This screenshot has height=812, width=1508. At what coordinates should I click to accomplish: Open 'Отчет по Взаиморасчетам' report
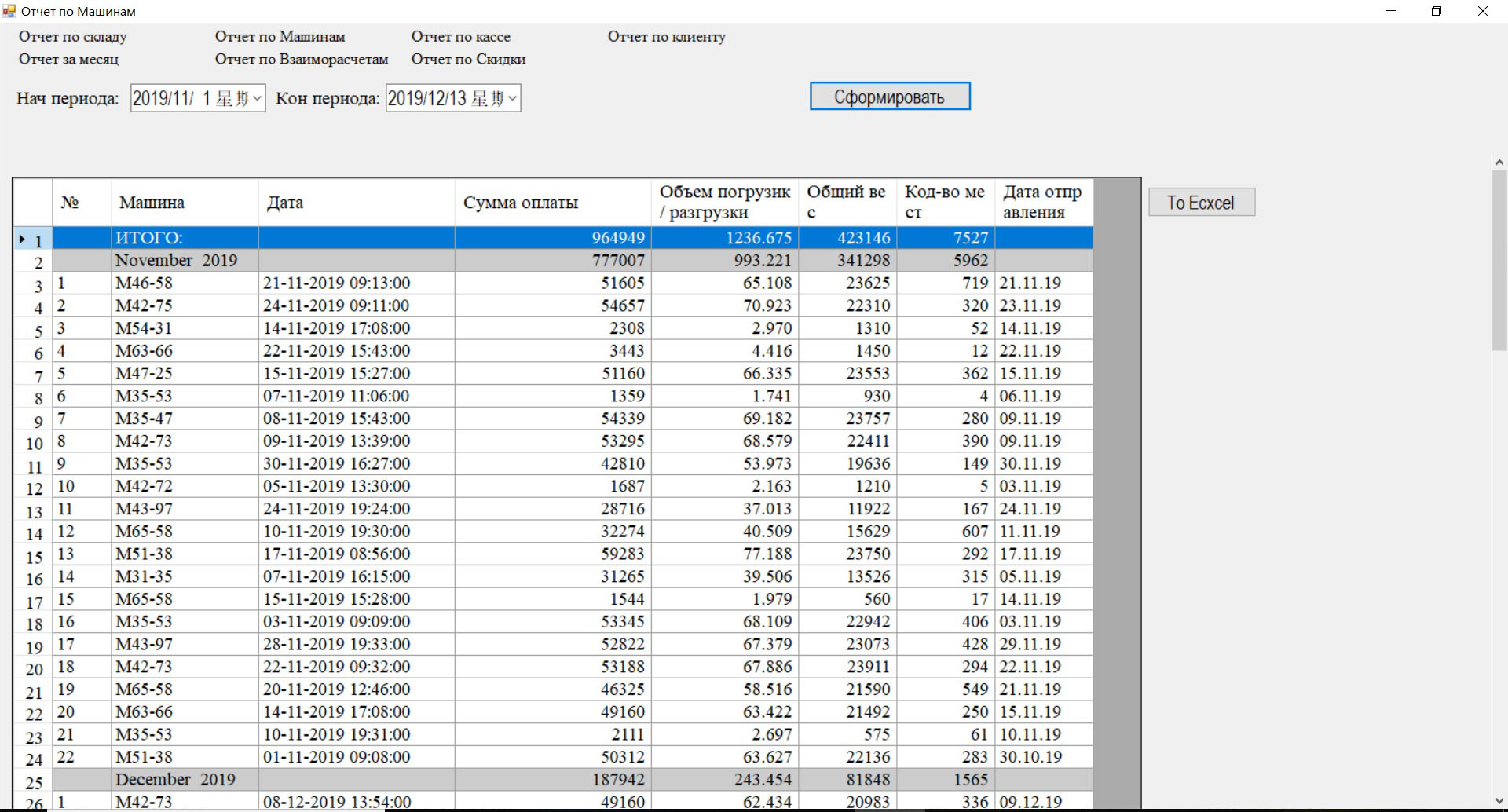point(302,60)
